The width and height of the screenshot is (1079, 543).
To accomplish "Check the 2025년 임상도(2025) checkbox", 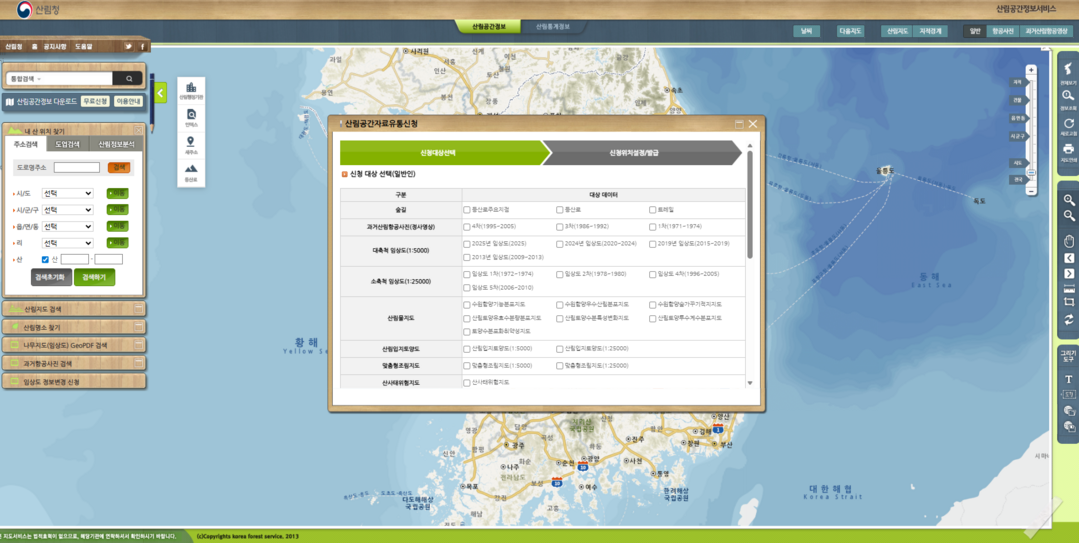I will click(467, 243).
